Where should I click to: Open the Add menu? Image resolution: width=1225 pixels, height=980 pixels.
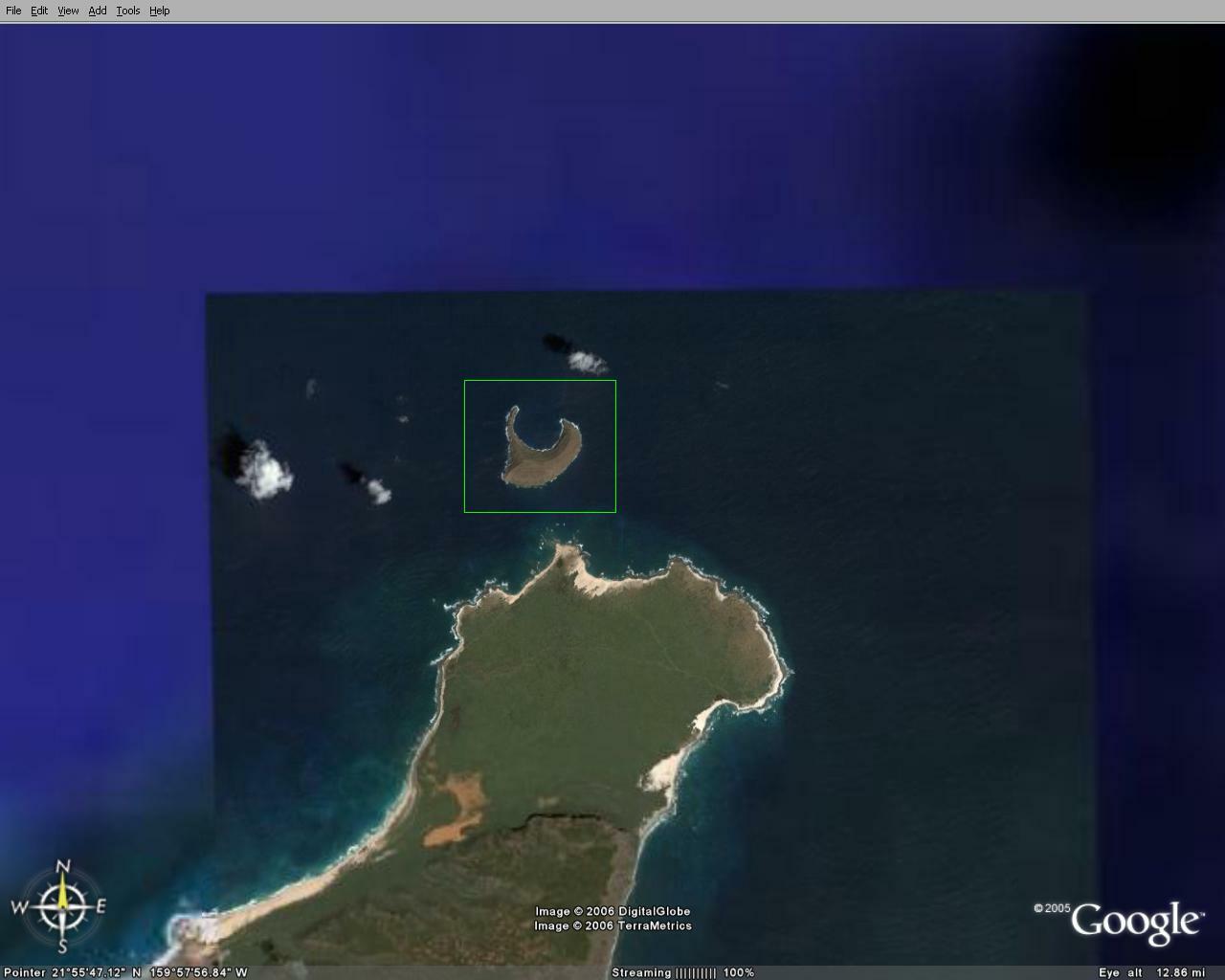(x=98, y=11)
